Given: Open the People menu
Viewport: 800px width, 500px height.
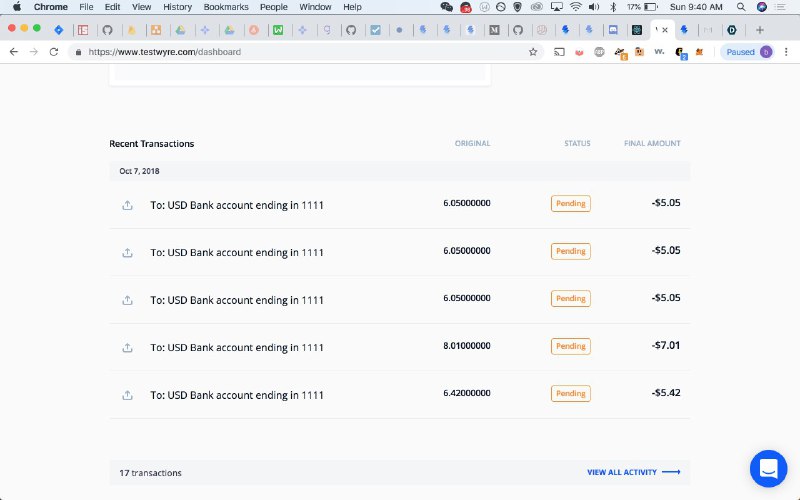Looking at the screenshot, I should click(274, 7).
